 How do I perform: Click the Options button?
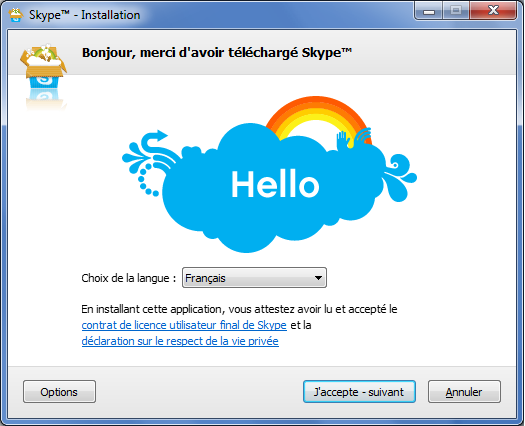[x=59, y=392]
